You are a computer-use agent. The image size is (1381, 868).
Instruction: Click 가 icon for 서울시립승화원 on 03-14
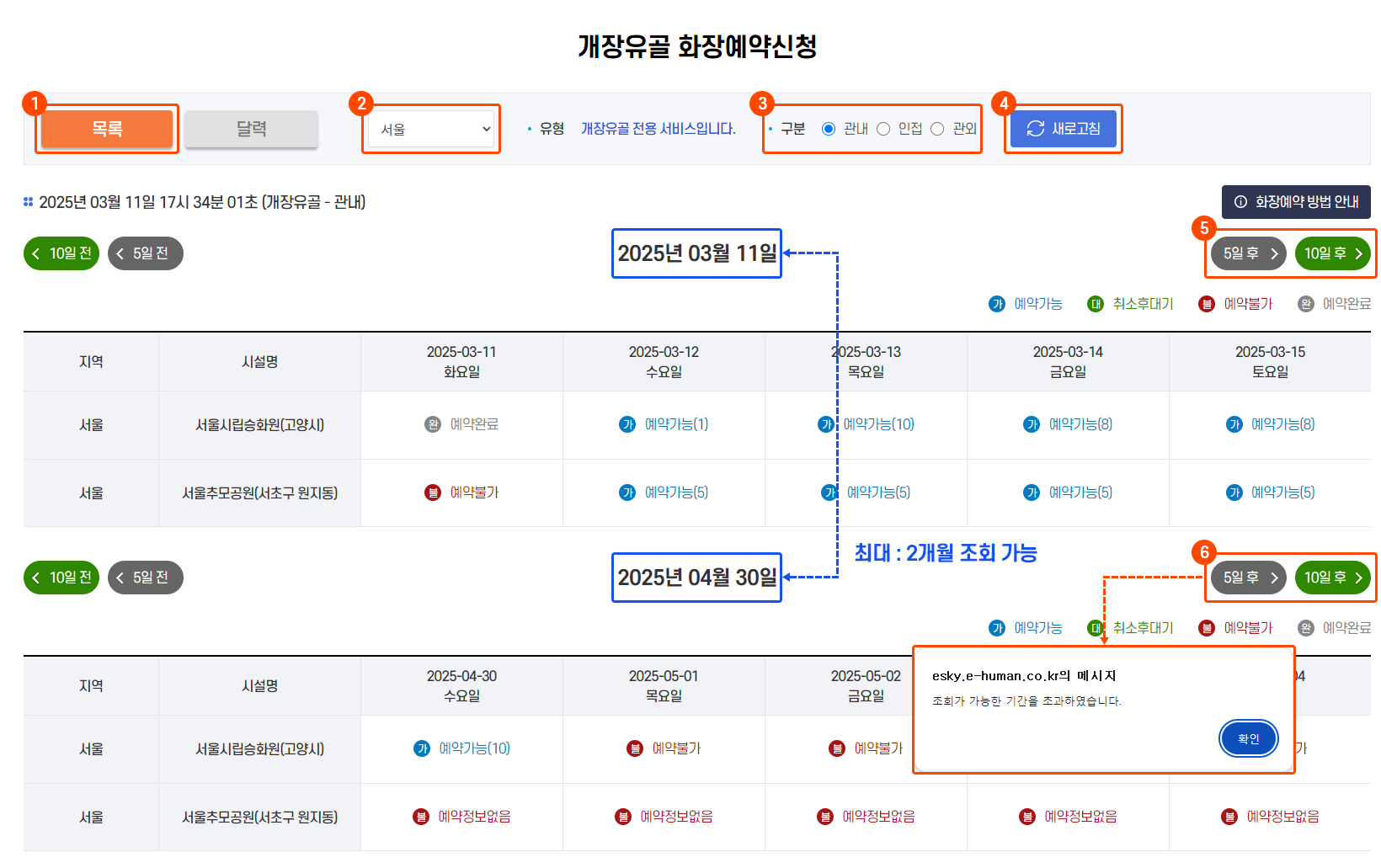point(1032,424)
